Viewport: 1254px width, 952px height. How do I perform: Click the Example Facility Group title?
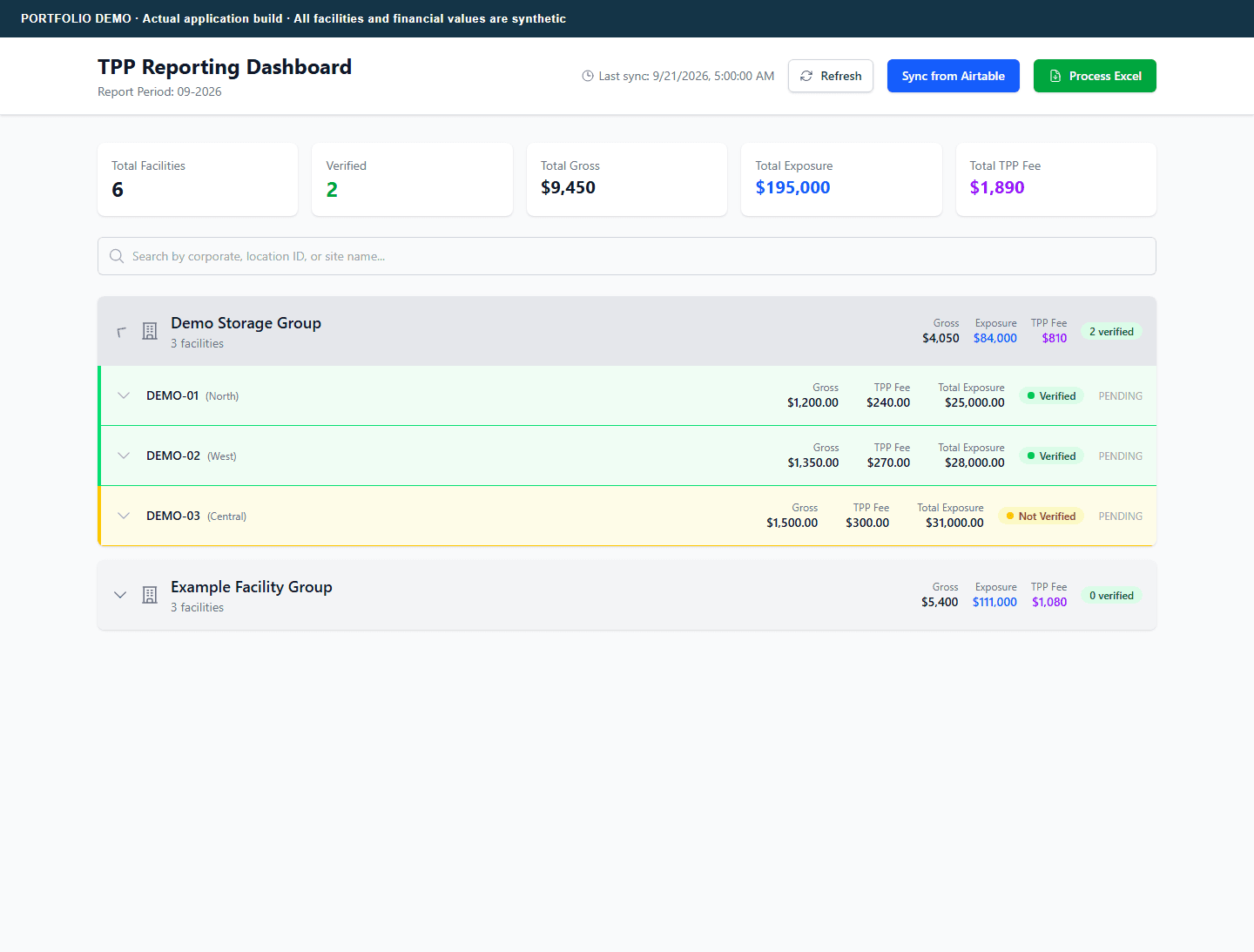[x=252, y=587]
